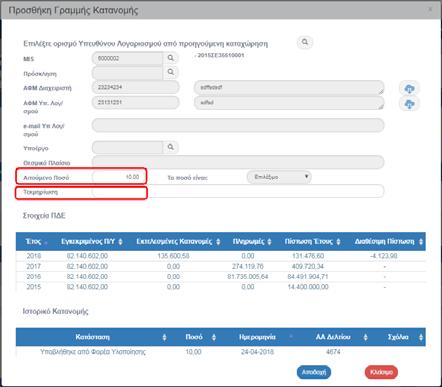Click the Υποέργο search magnifier icon
442x387 pixels.
[x=170, y=147]
